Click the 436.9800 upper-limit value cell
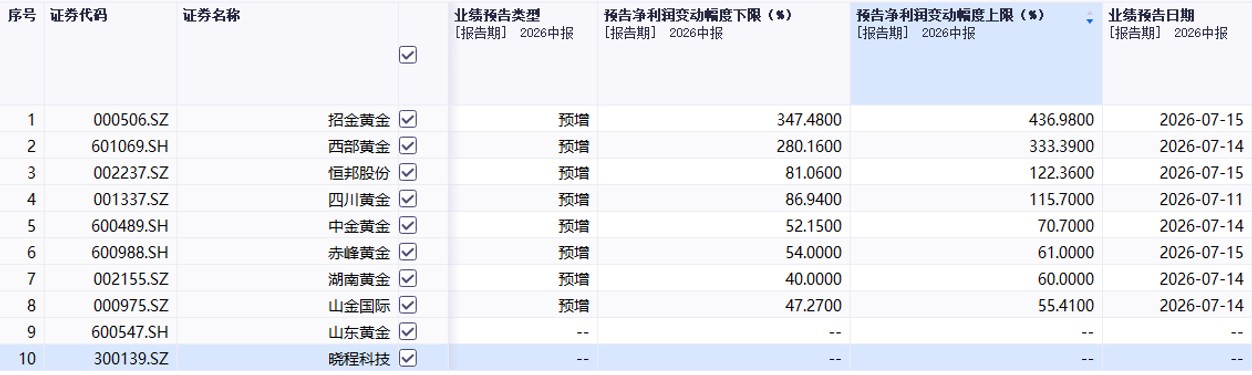Screen dimensions: 1252x375 976,119
